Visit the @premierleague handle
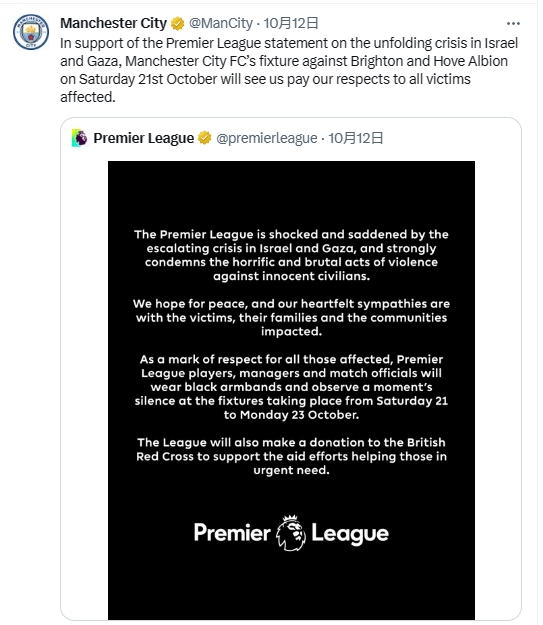Screen dimensions: 543x625 pyautogui.click(x=266, y=138)
